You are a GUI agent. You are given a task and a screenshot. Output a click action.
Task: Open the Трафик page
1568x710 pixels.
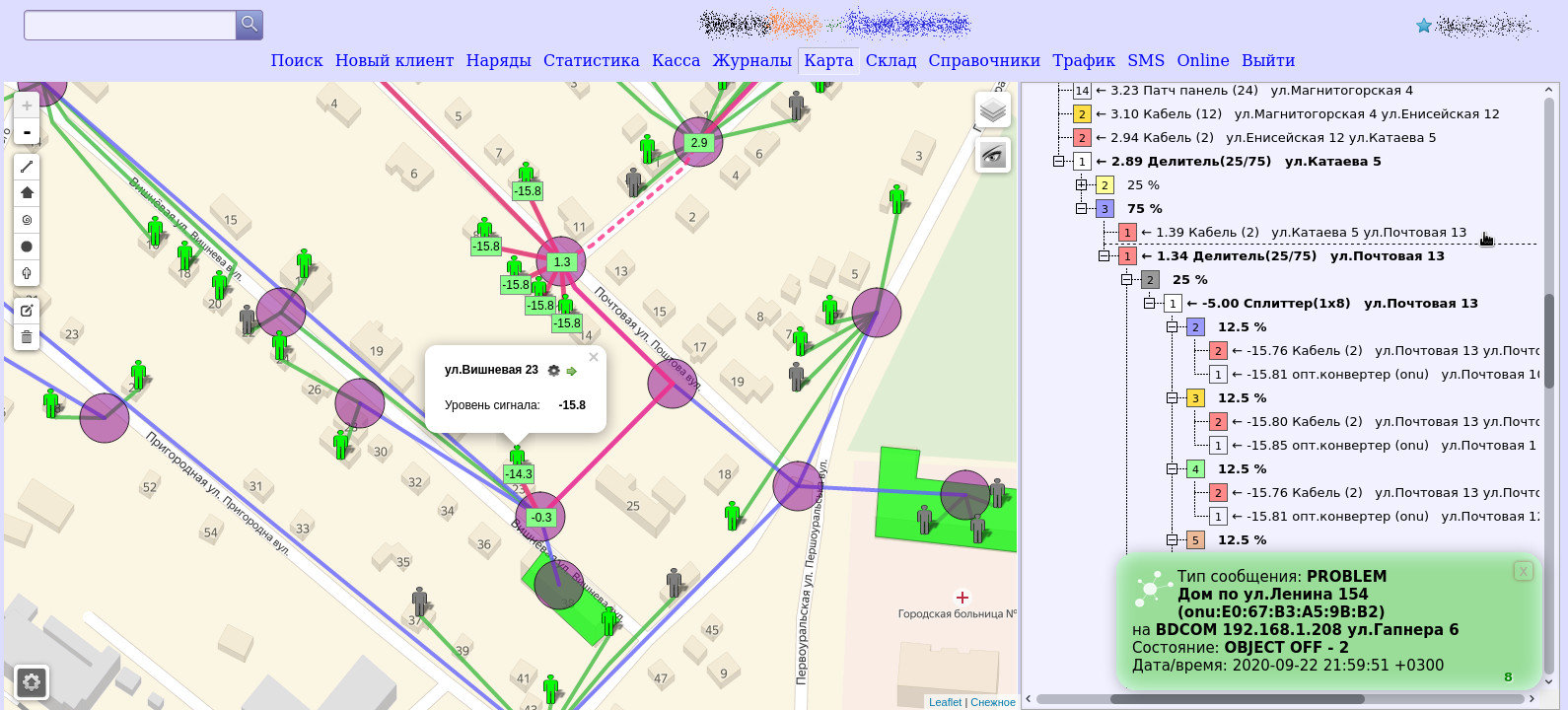pyautogui.click(x=1084, y=60)
